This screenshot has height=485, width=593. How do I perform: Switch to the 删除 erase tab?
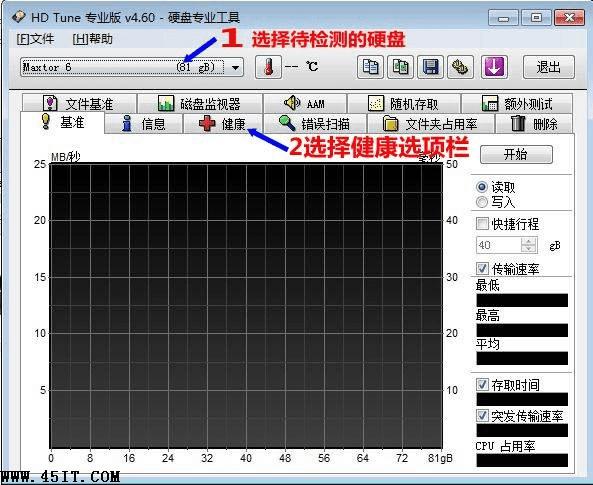pyautogui.click(x=534, y=124)
